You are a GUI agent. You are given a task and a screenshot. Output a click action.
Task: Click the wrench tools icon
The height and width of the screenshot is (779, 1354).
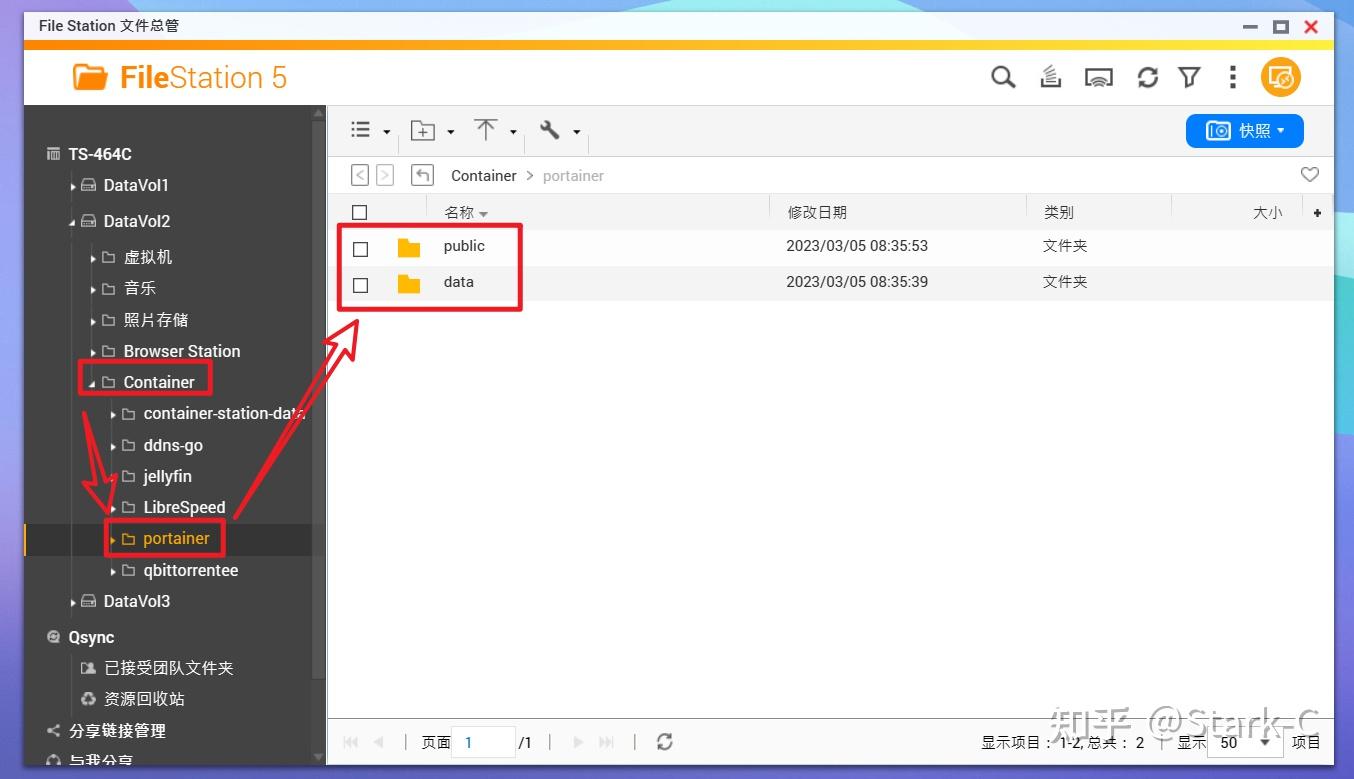[551, 130]
